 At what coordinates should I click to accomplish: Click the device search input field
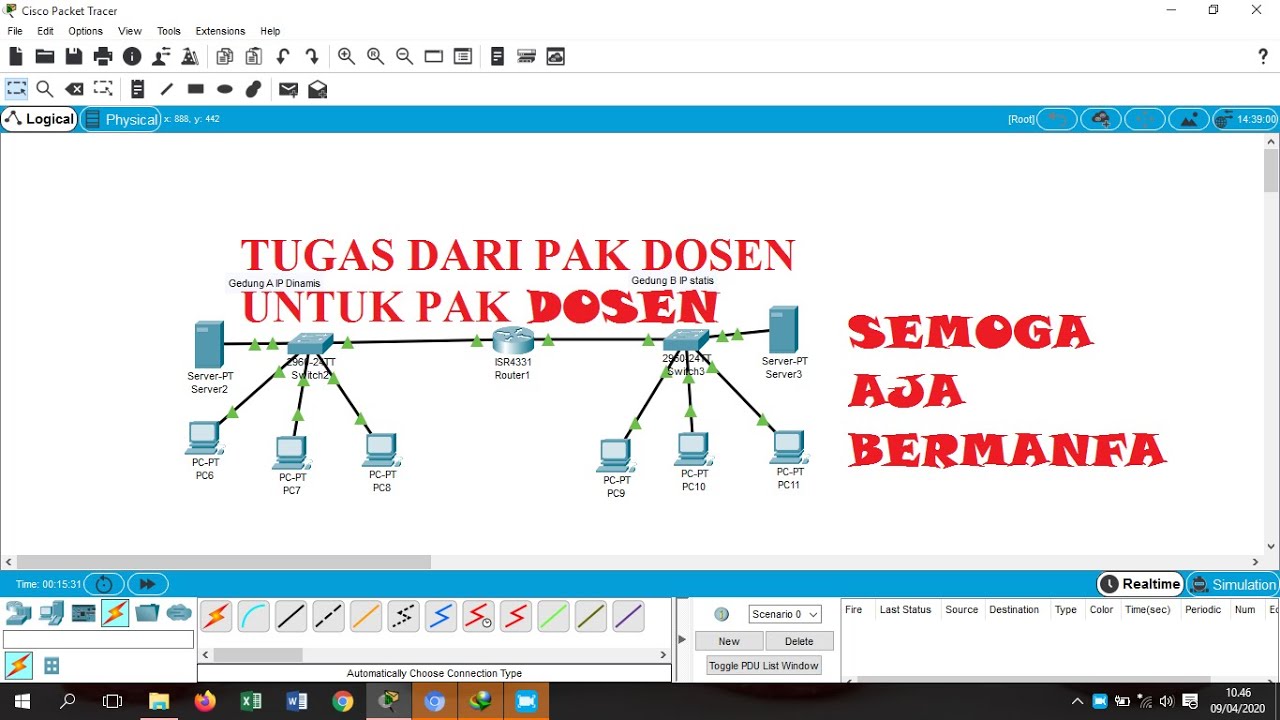click(98, 639)
